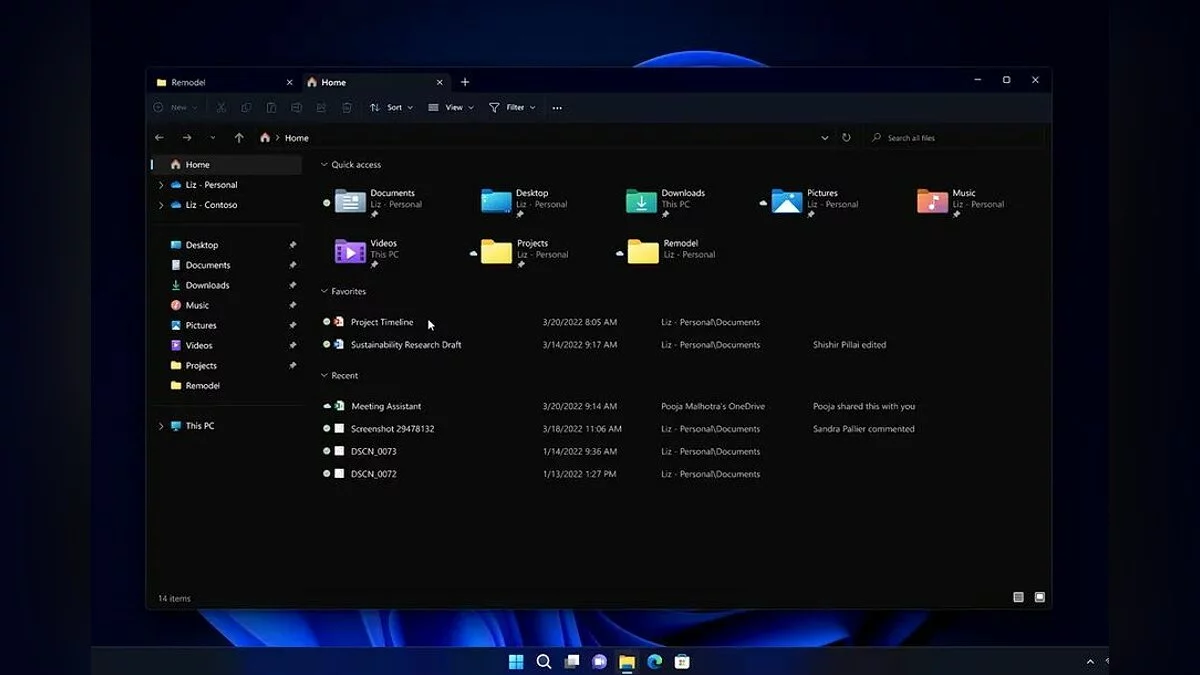
Task: Open the Filter options button
Action: click(512, 108)
